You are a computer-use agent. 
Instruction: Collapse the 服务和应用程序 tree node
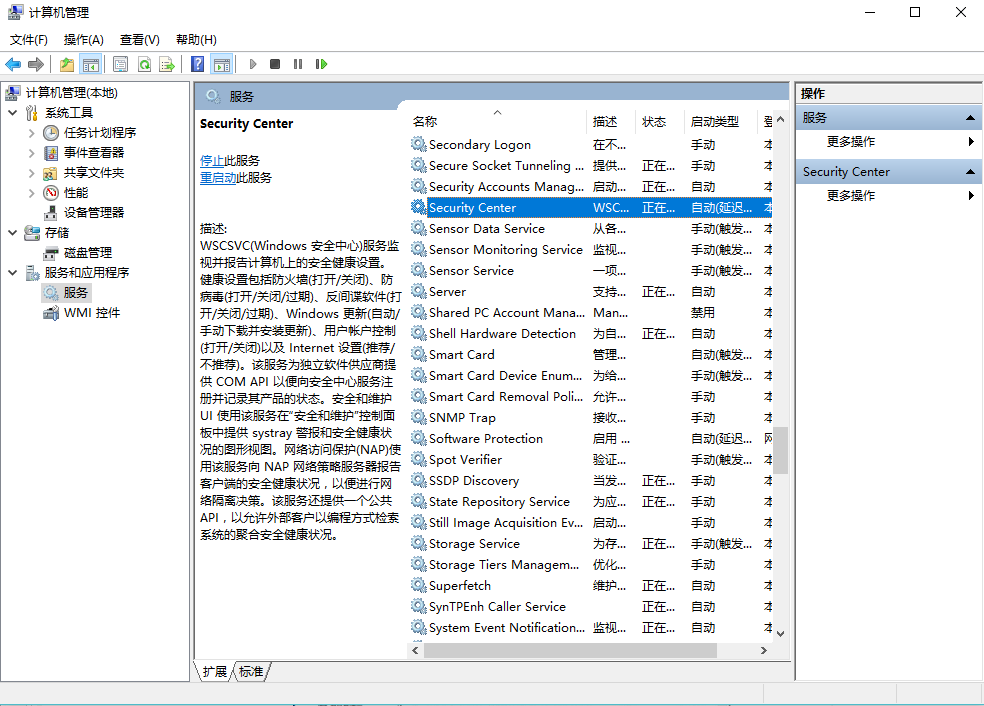click(x=13, y=272)
